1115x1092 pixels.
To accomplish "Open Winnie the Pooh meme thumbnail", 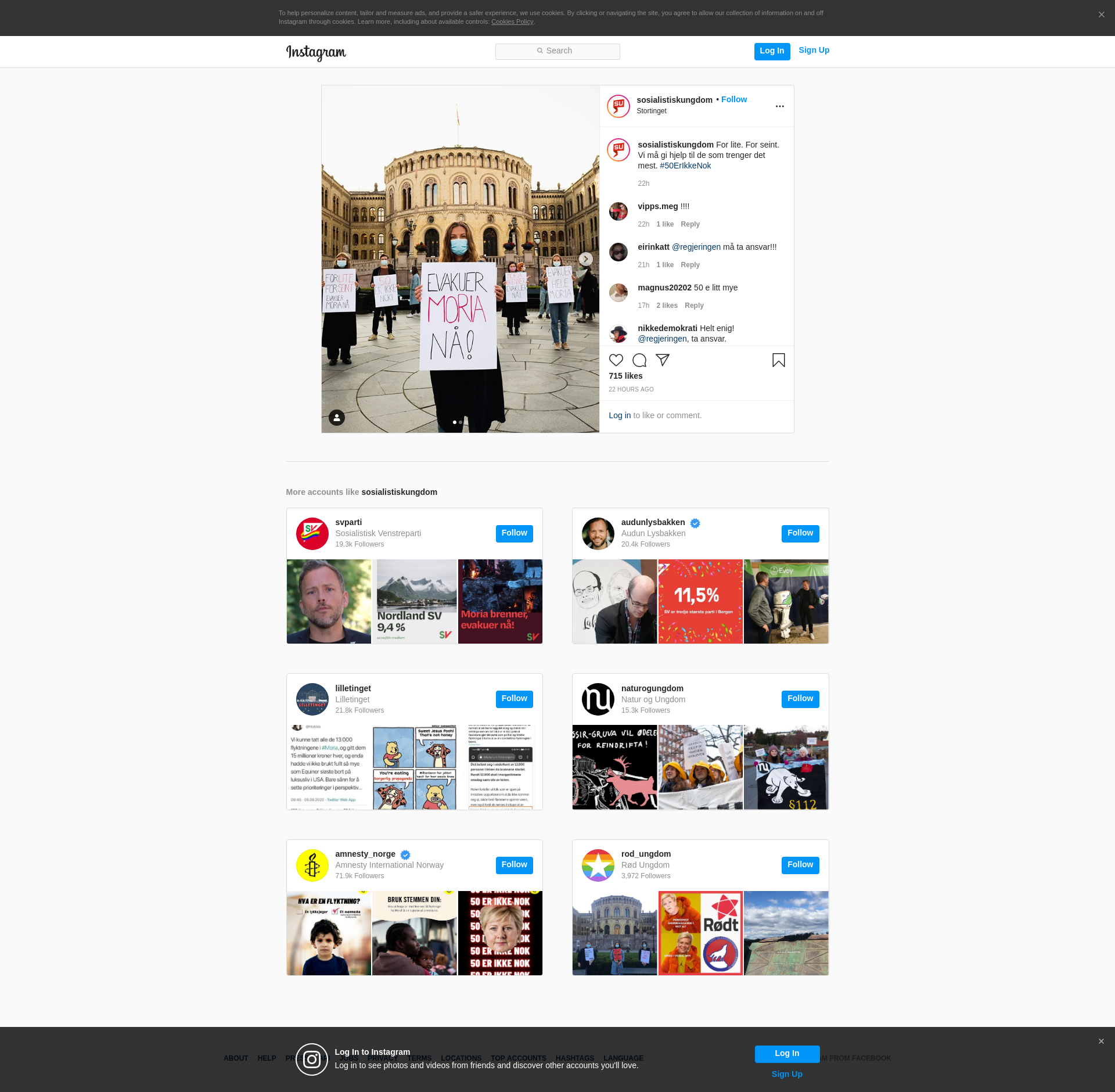I will [x=415, y=767].
